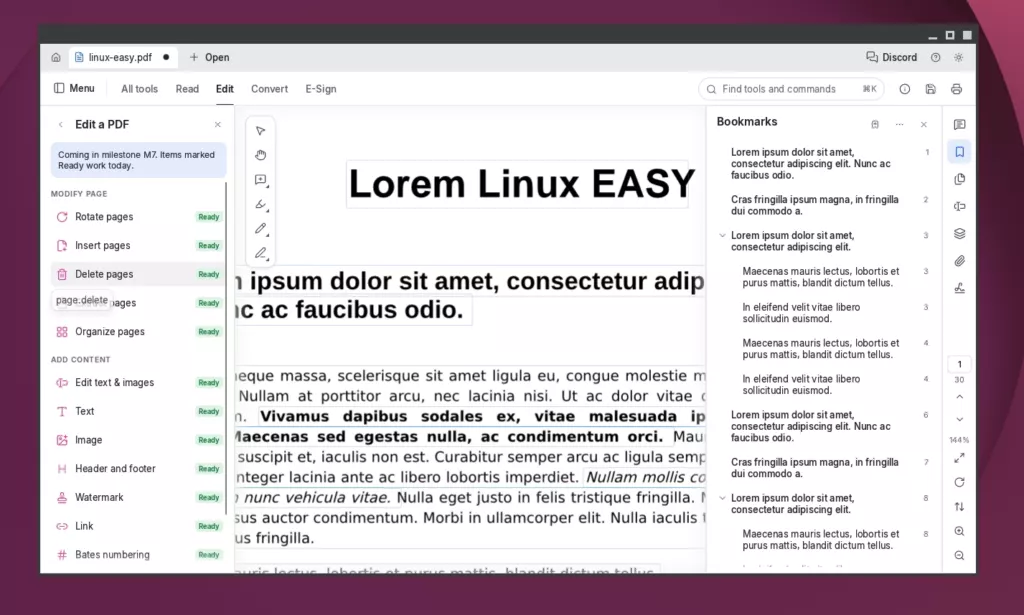Choose Rotate pages tool
The width and height of the screenshot is (1024, 615).
(138, 217)
